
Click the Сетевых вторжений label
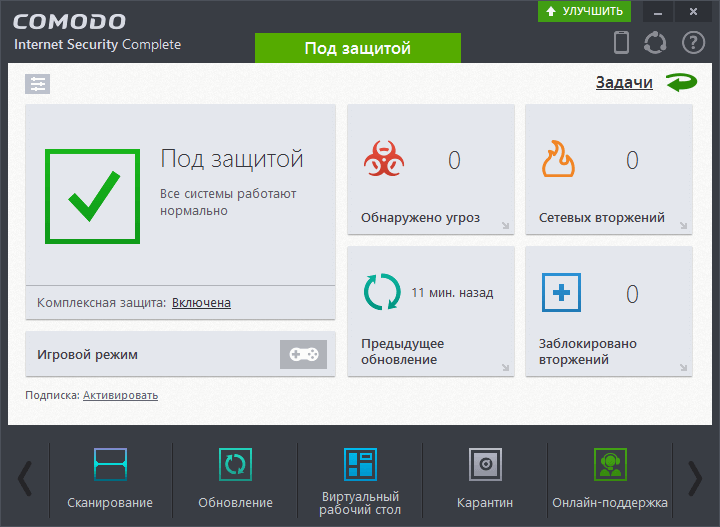[602, 218]
